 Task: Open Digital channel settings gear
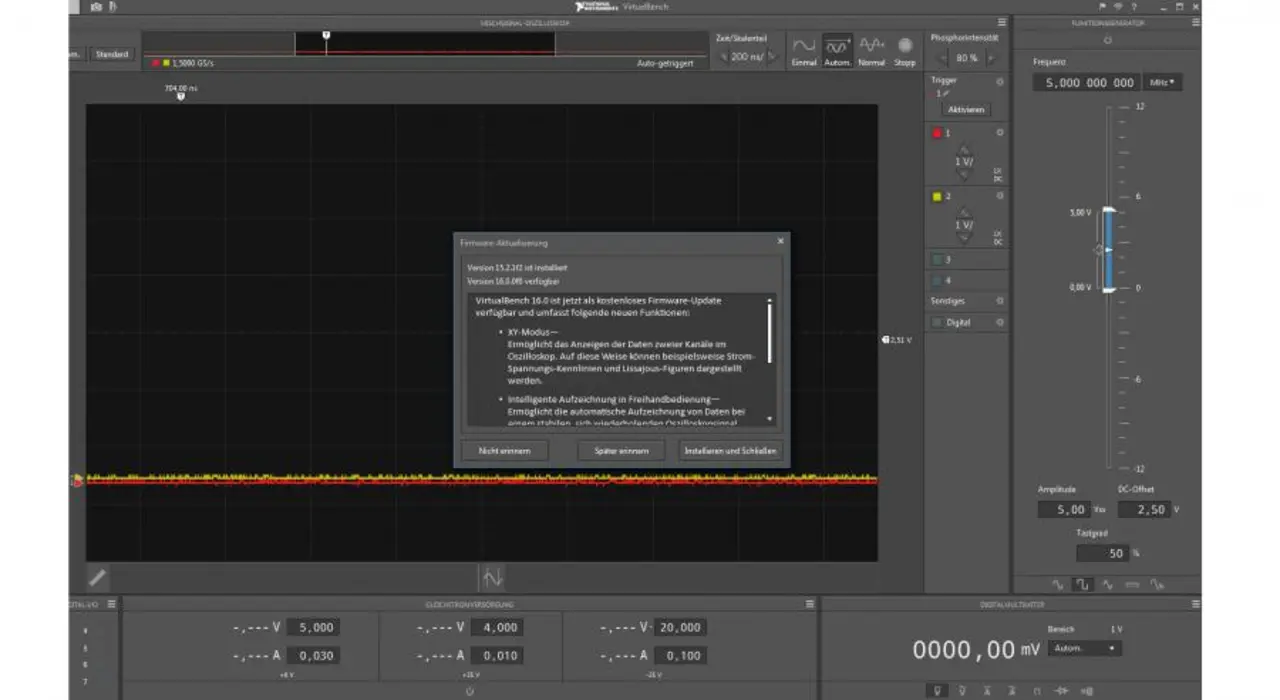pyautogui.click(x=1000, y=322)
